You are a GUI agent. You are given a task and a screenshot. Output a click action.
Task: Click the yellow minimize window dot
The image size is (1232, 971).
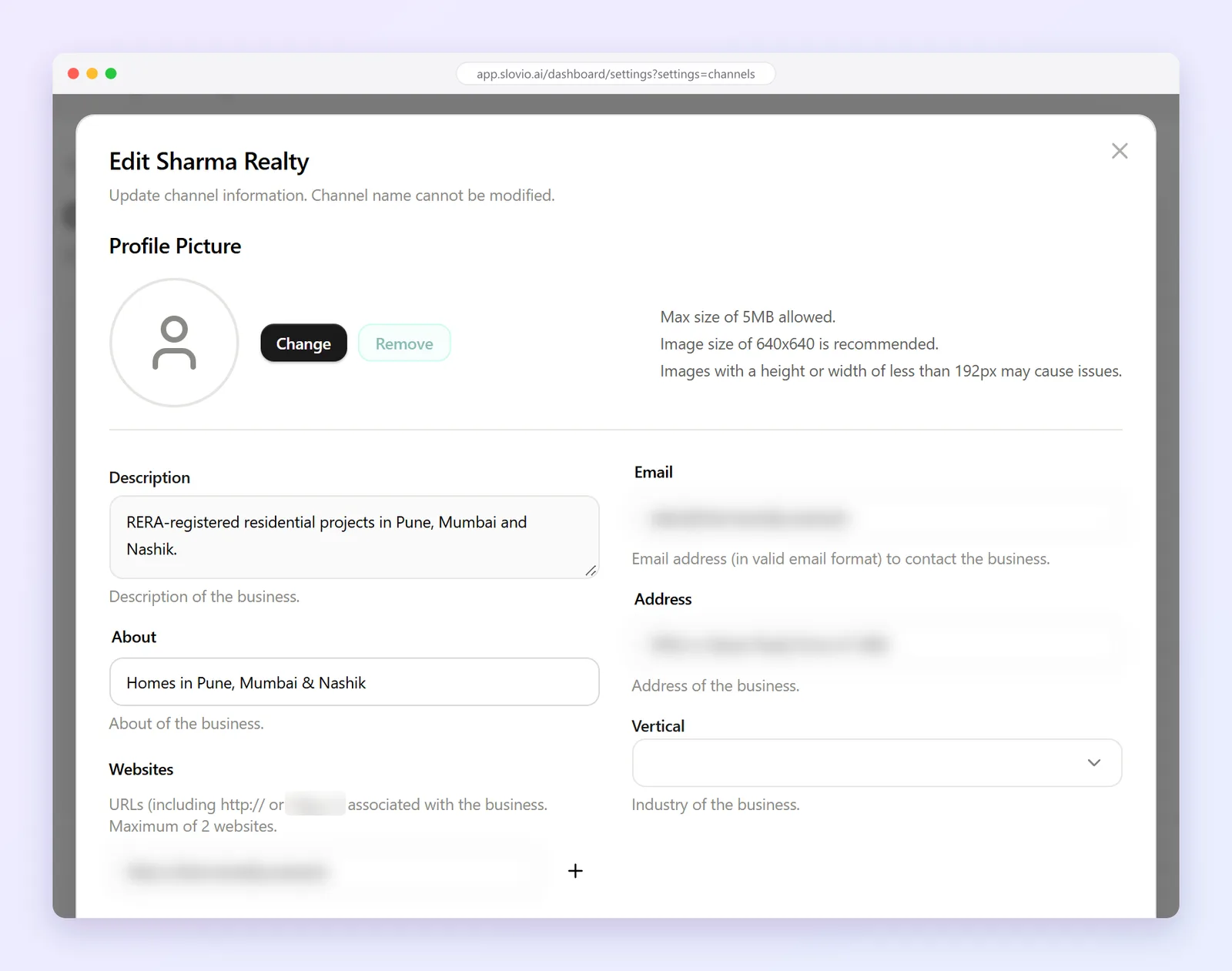92,74
